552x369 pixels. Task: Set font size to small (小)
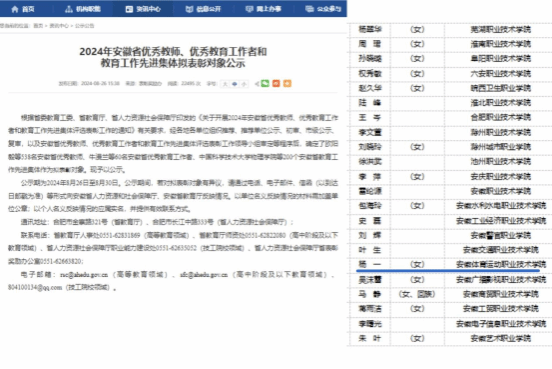(244, 84)
